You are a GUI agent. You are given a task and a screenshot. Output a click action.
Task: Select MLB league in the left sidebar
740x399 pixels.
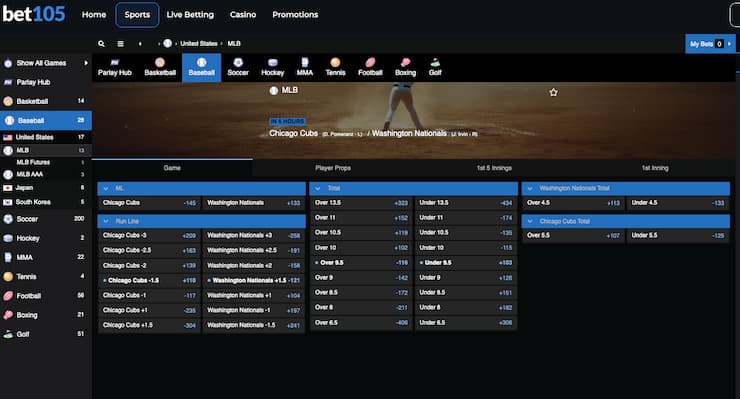click(x=45, y=151)
